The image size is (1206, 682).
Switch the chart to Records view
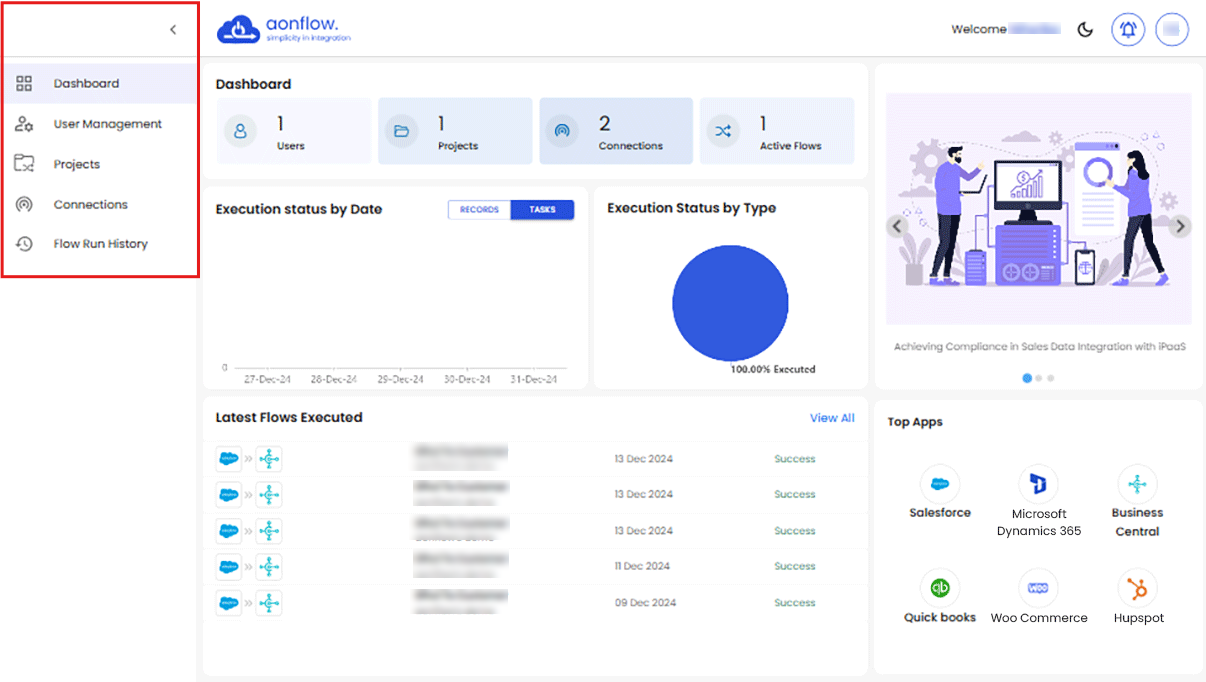(479, 210)
